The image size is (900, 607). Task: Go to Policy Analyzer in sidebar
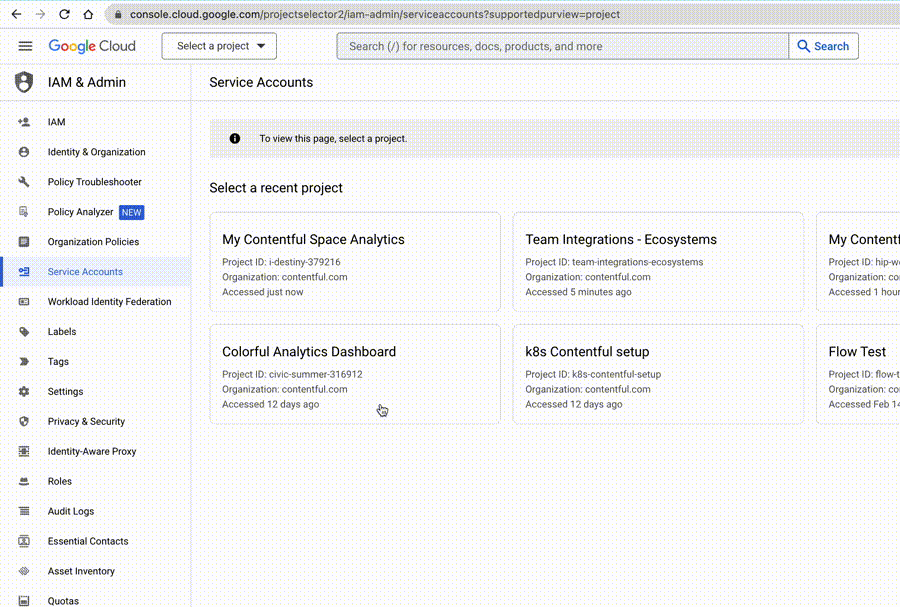80,212
